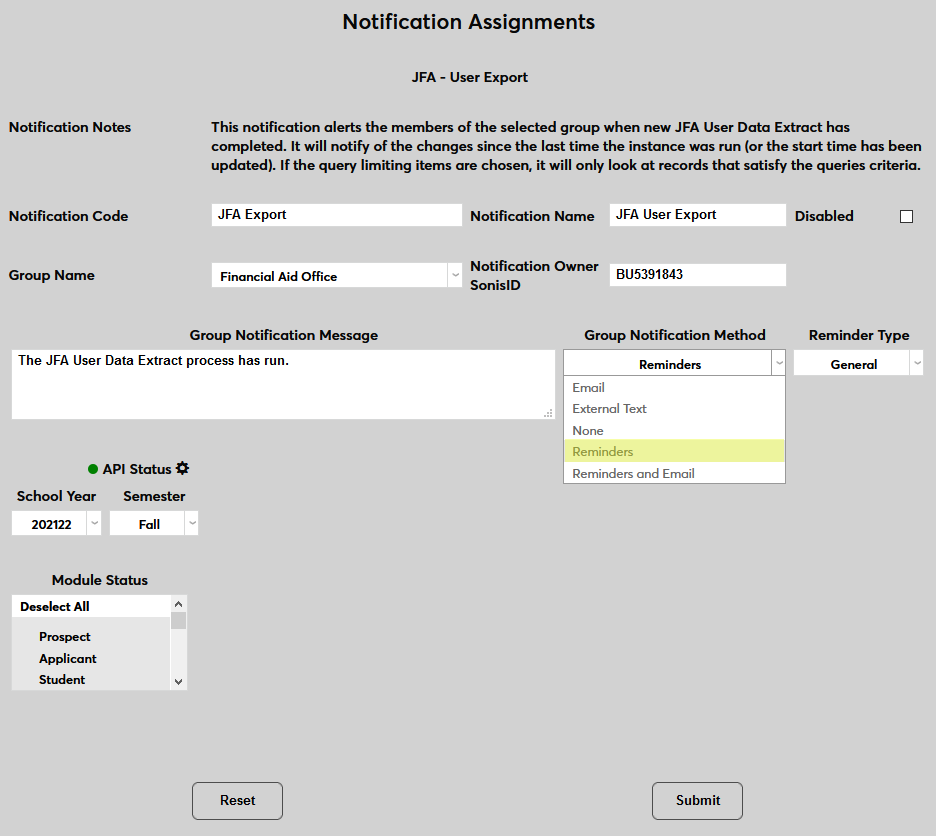936x836 pixels.
Task: Submit the notification assignment form
Action: [x=697, y=800]
